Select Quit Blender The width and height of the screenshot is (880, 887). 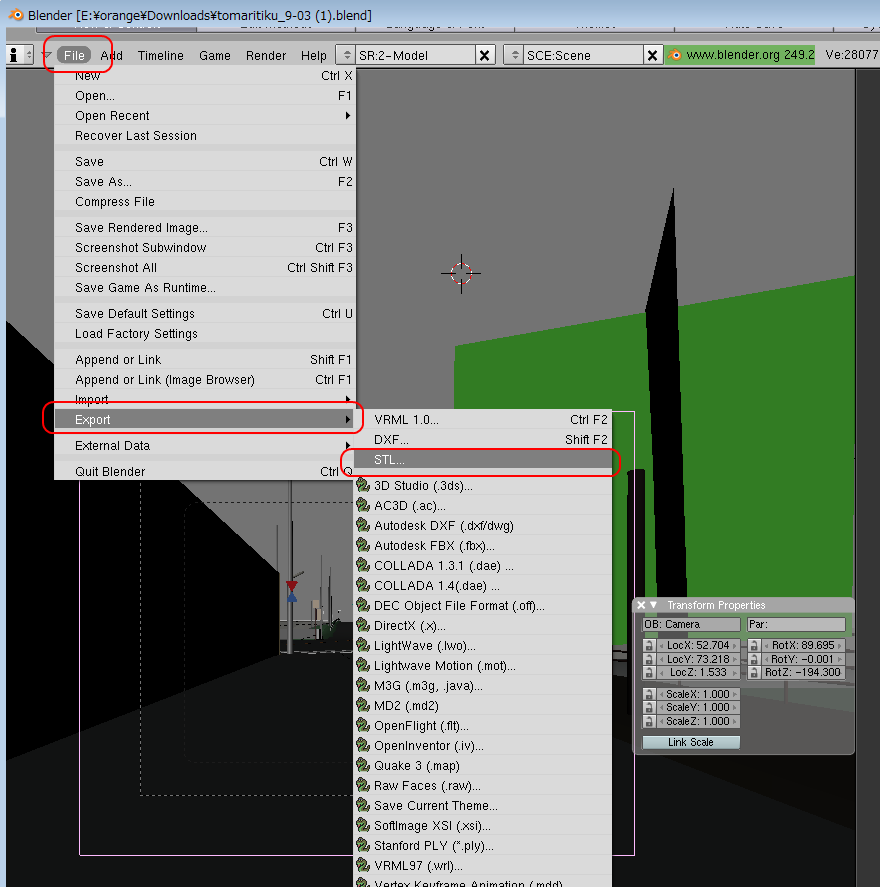click(x=205, y=471)
